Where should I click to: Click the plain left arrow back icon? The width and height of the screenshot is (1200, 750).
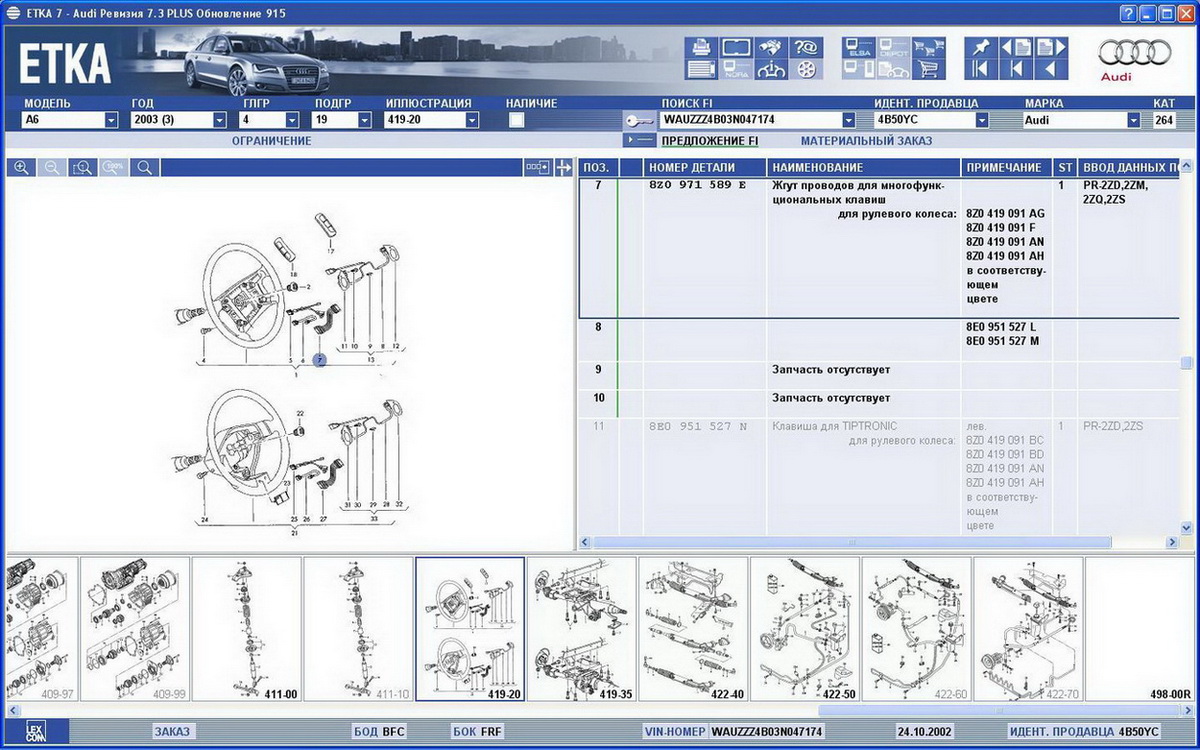(x=1050, y=69)
